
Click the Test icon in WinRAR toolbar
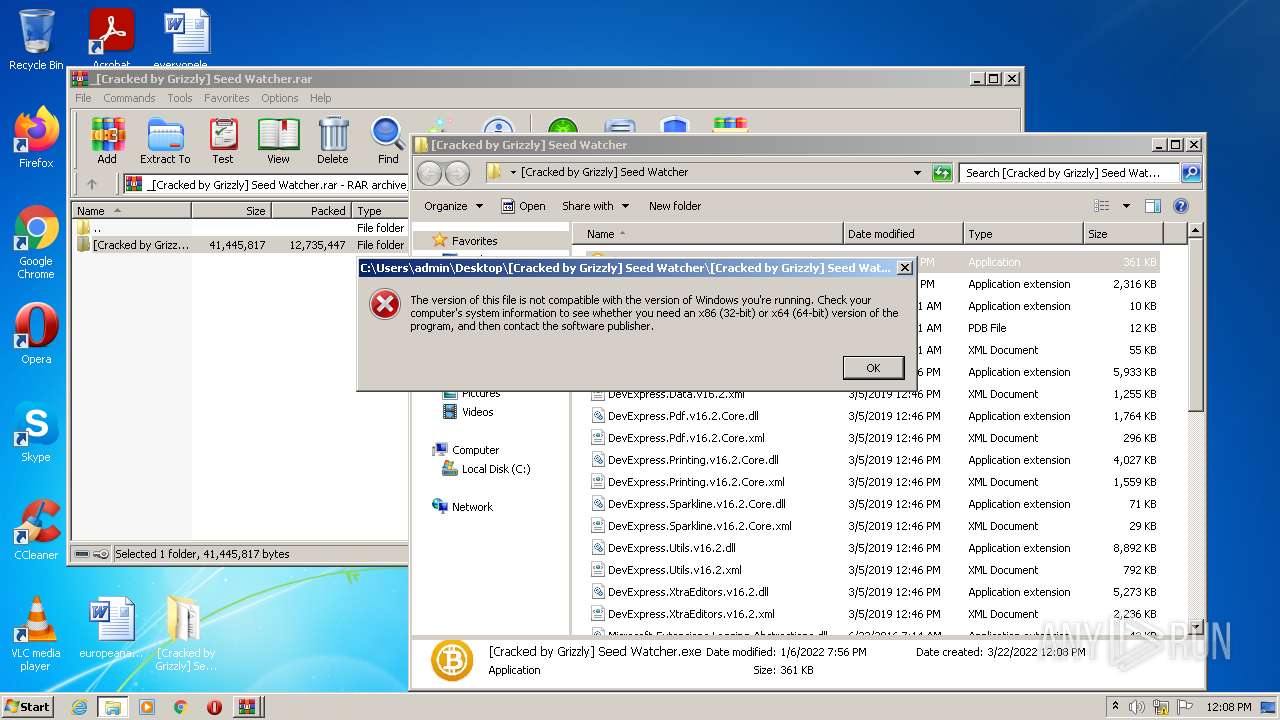[223, 141]
